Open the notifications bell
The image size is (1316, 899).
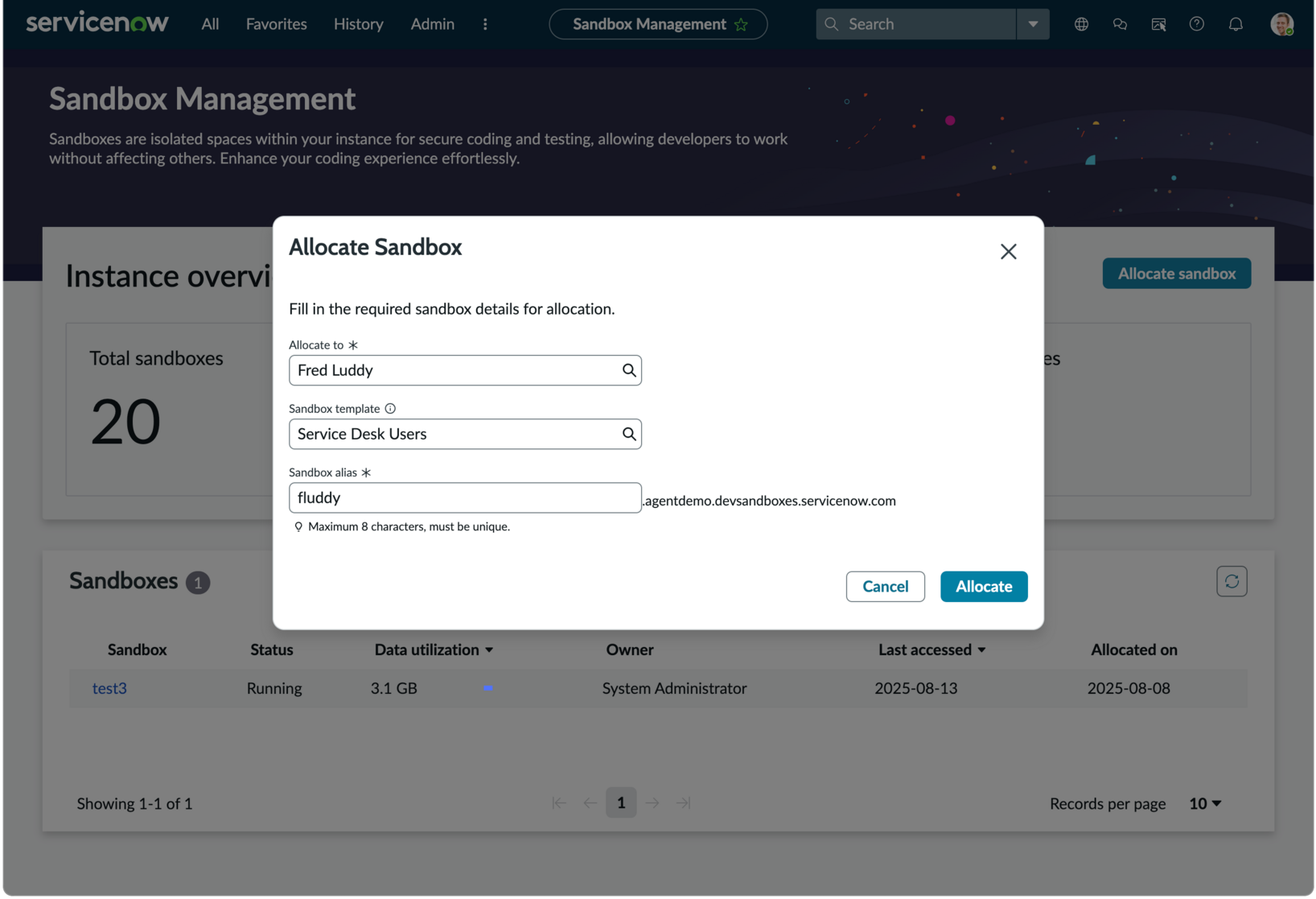click(1236, 24)
